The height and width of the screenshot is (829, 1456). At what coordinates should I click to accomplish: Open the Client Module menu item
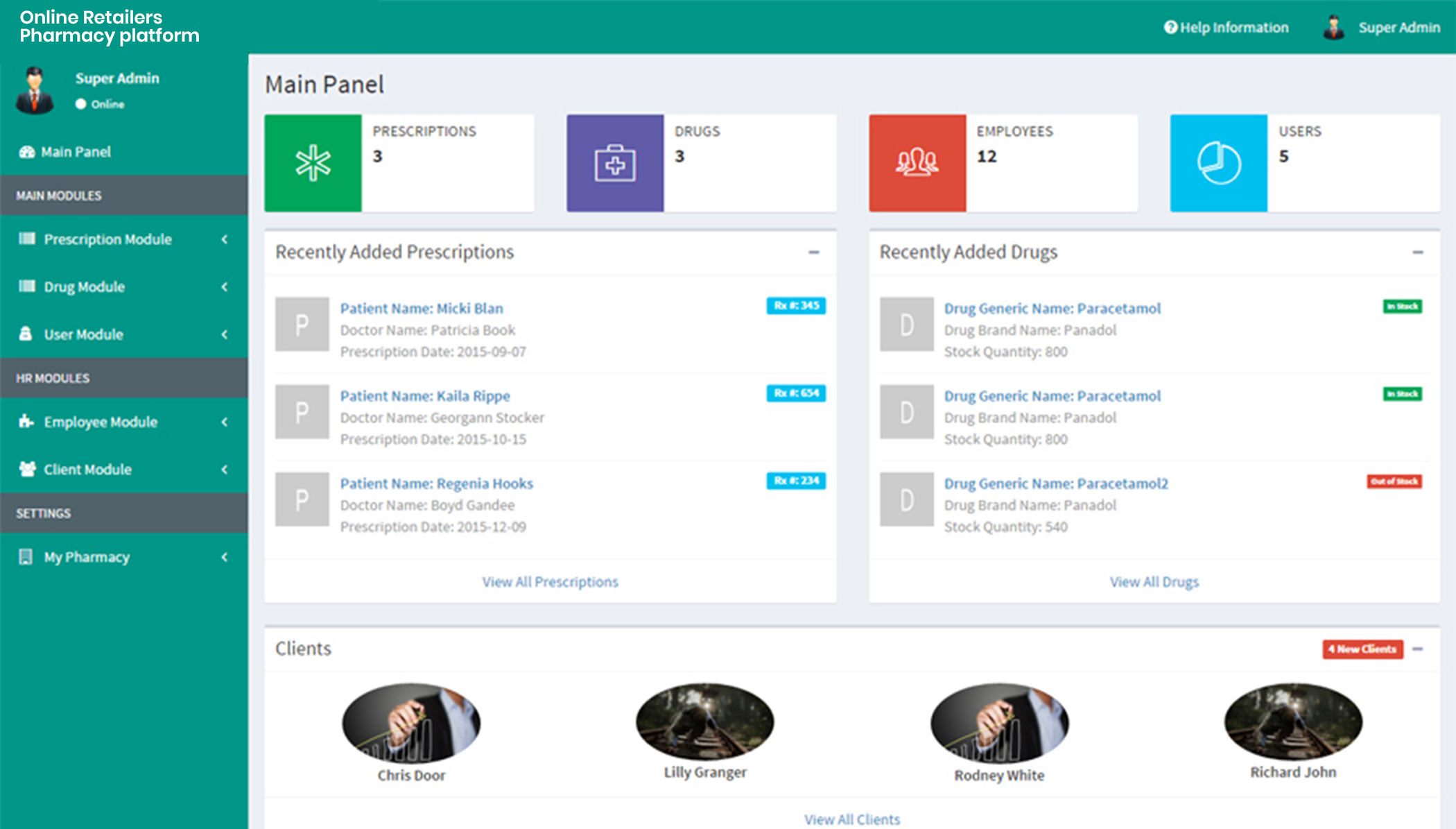click(124, 470)
